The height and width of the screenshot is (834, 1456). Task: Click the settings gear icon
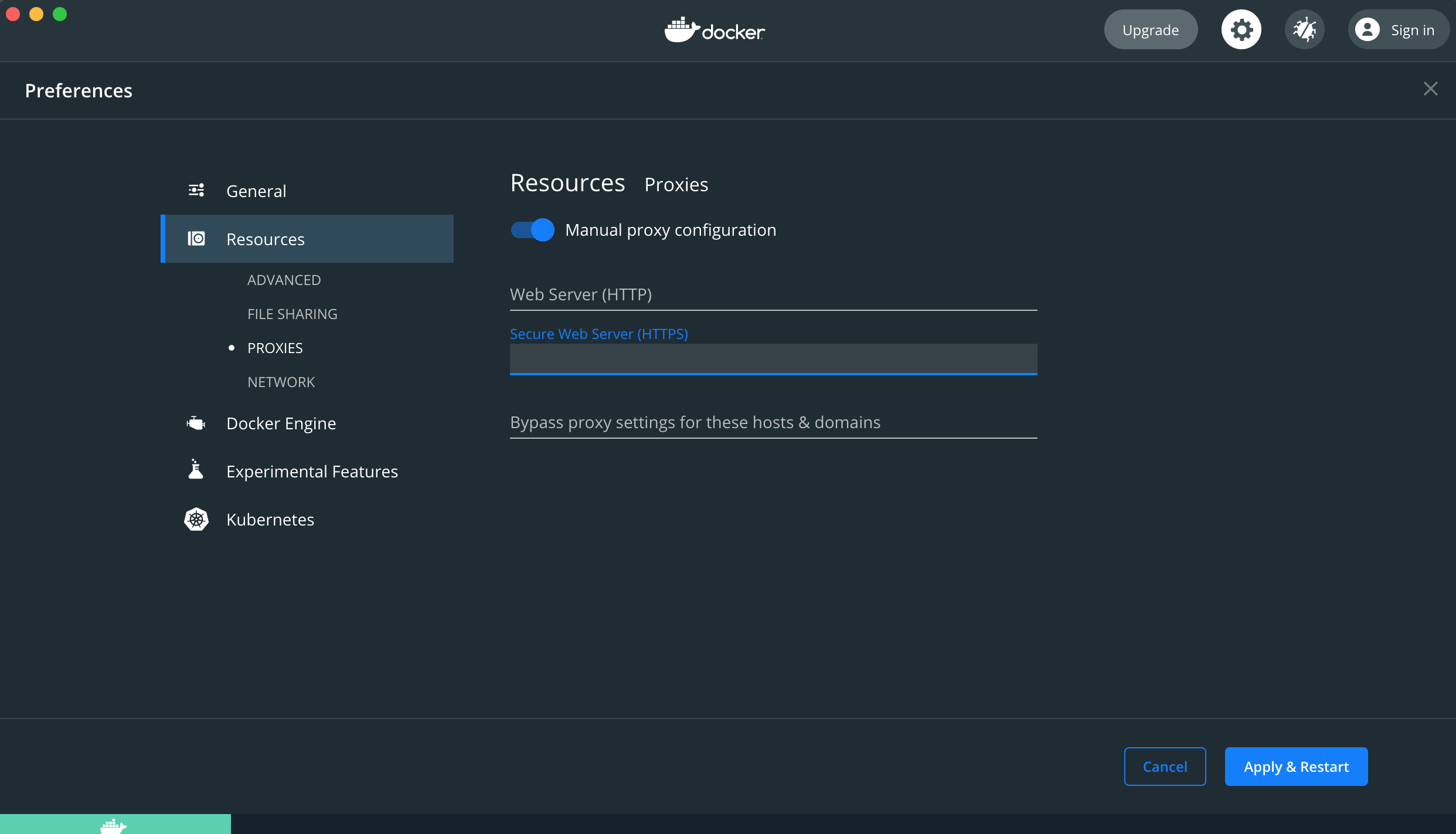pos(1241,30)
